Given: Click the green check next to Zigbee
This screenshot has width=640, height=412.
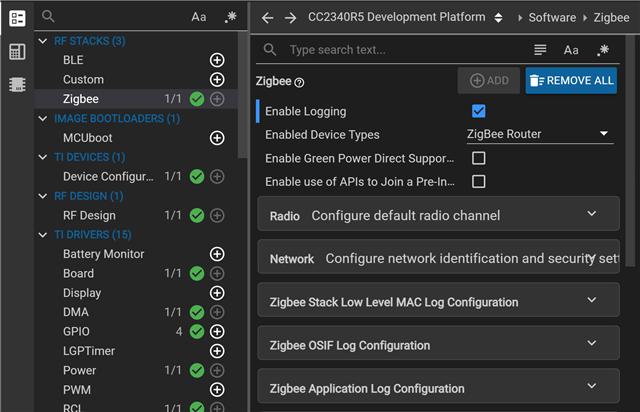Looking at the screenshot, I should click(197, 99).
